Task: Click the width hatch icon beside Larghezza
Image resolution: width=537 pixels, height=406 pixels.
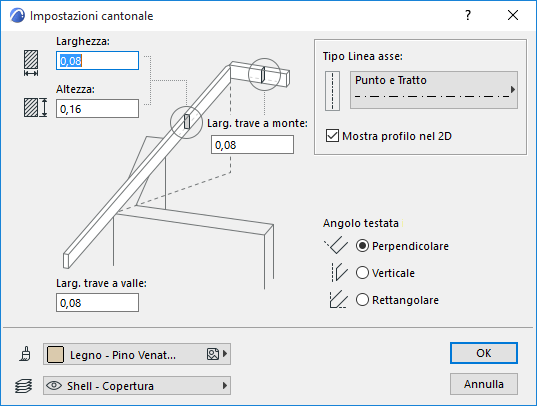Action: [31, 63]
